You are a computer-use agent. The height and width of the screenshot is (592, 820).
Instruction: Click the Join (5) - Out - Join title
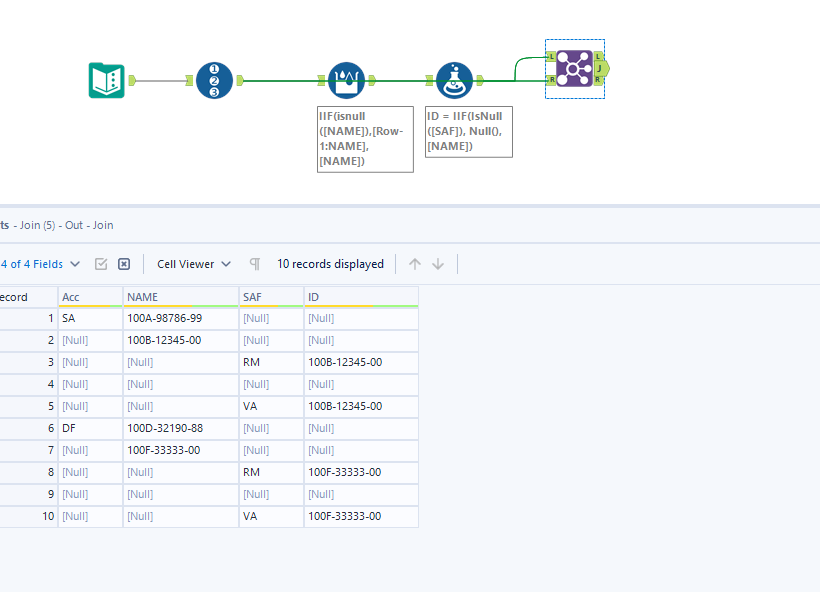66,225
